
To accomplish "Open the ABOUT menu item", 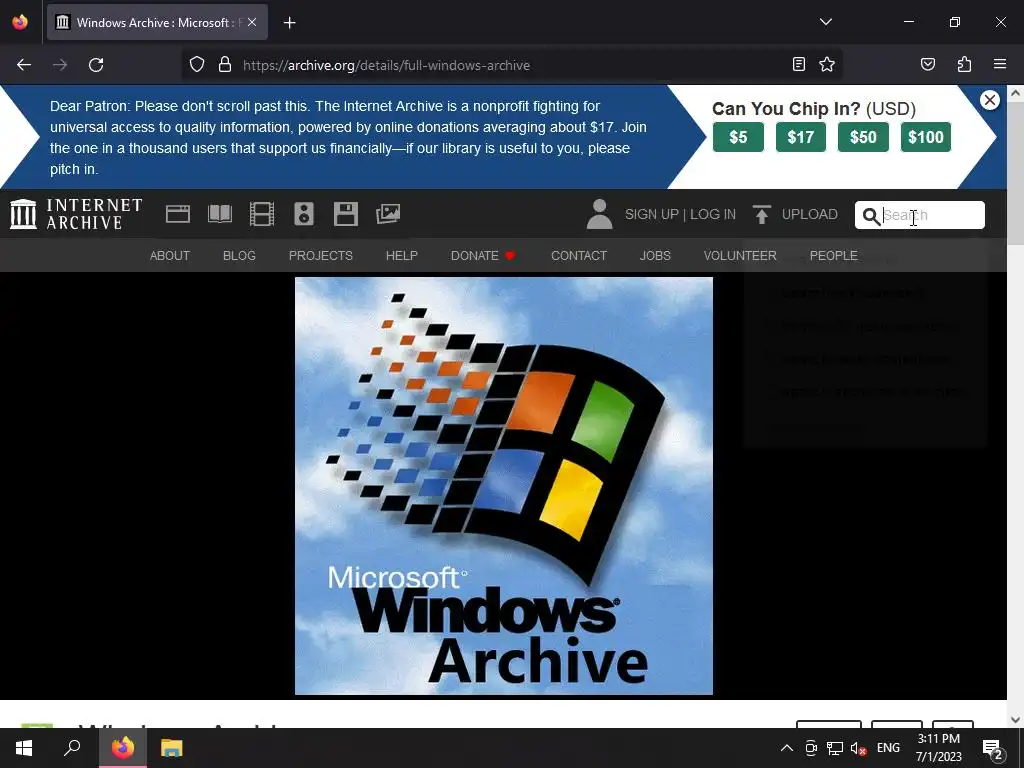I will point(170,255).
